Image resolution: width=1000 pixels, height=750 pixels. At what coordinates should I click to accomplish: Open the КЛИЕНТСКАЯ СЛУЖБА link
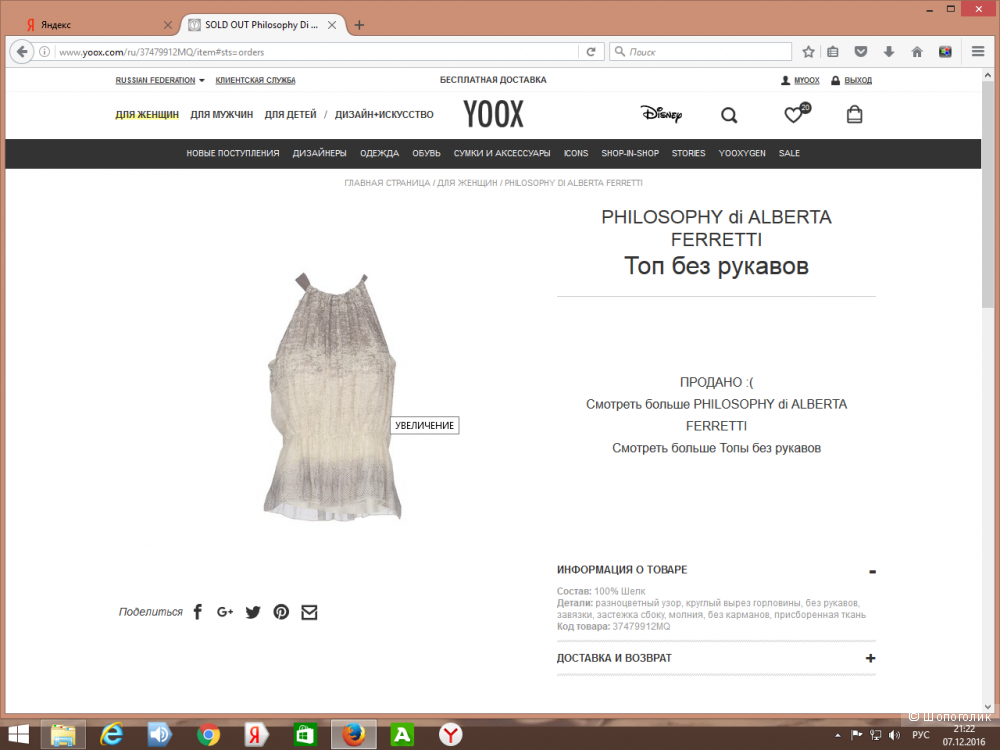pos(255,79)
